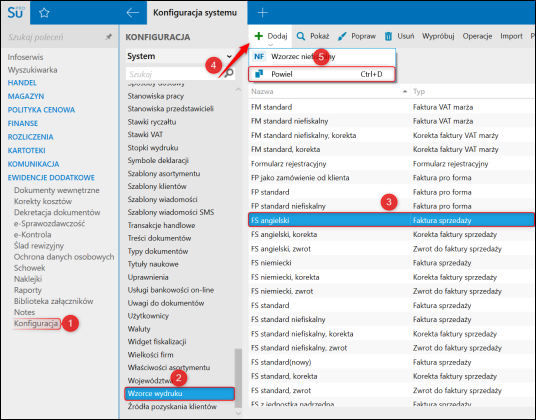Screen dimensions: 536x420
Task: Click the Su PRO application logo
Action: (15, 13)
